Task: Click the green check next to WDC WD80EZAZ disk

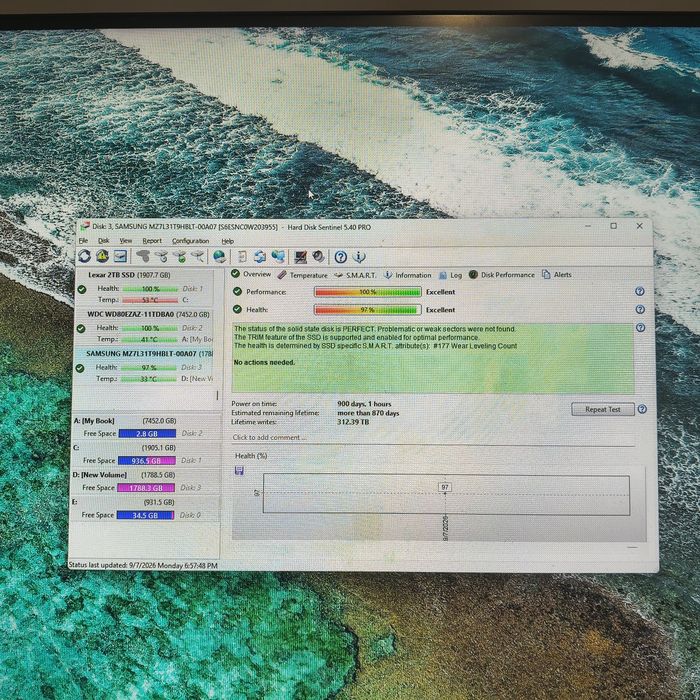Action: click(x=81, y=329)
